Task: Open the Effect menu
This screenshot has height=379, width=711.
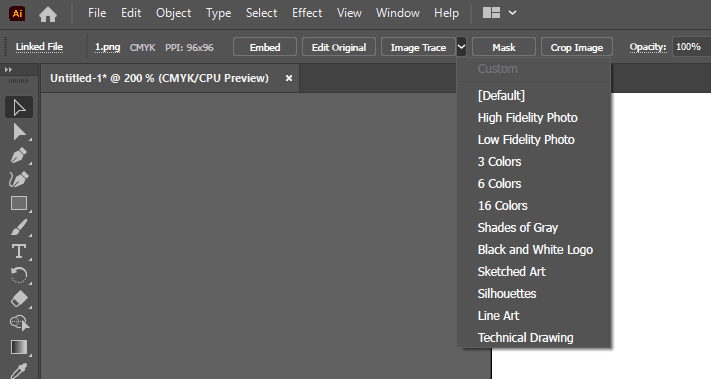Action: point(307,13)
